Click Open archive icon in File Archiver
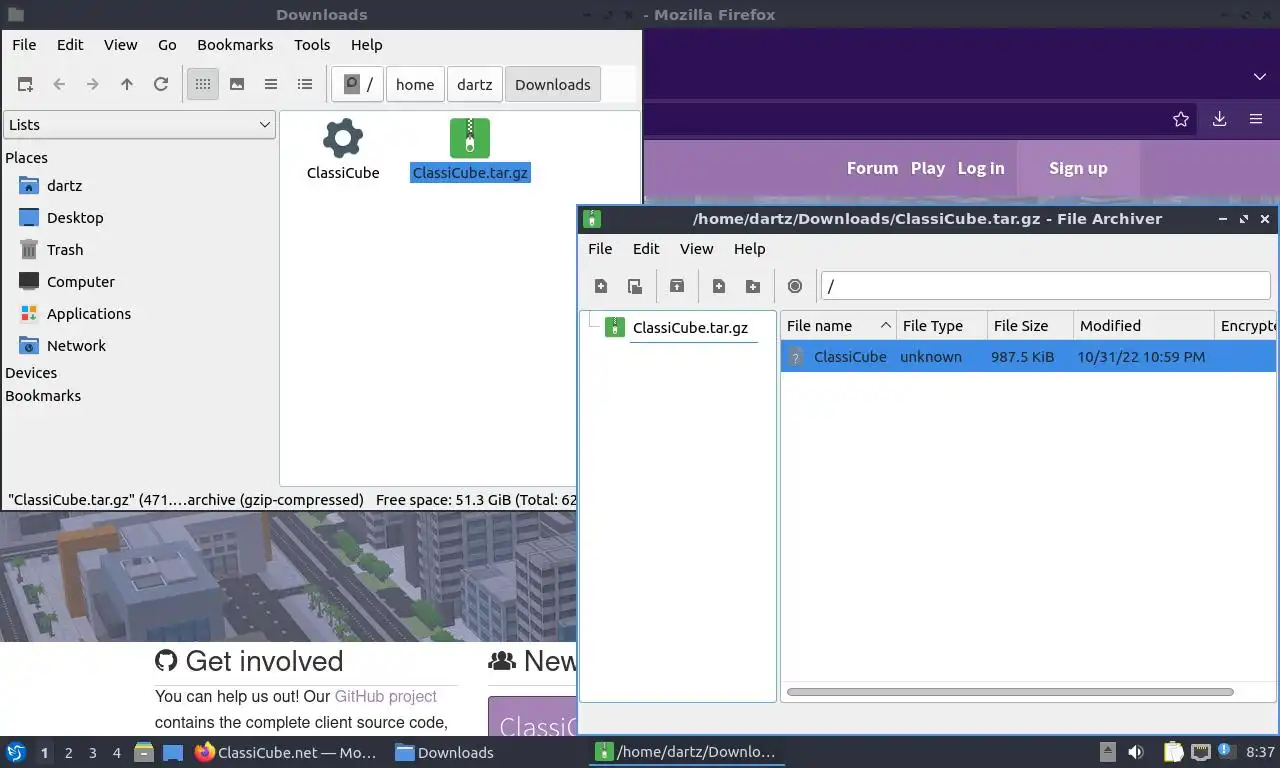1280x768 pixels. (x=635, y=286)
